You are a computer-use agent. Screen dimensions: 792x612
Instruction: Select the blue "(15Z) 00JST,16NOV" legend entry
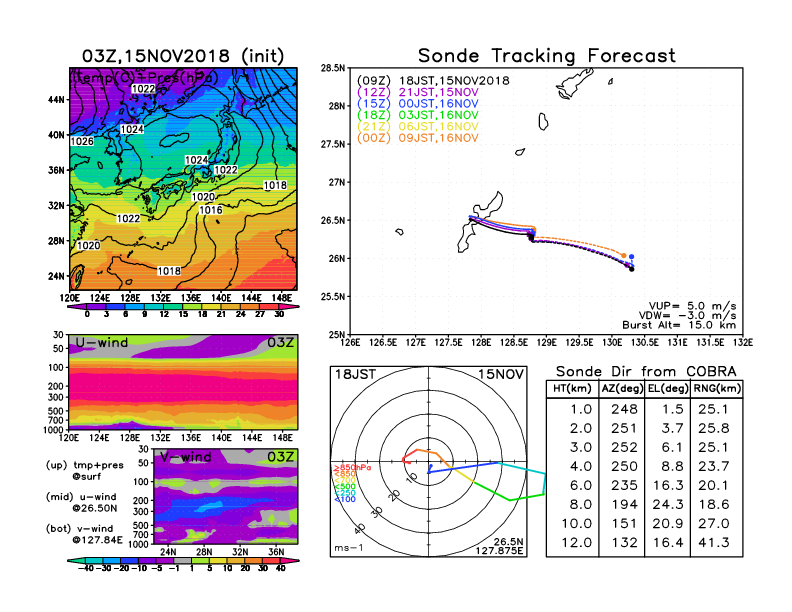pyautogui.click(x=418, y=104)
